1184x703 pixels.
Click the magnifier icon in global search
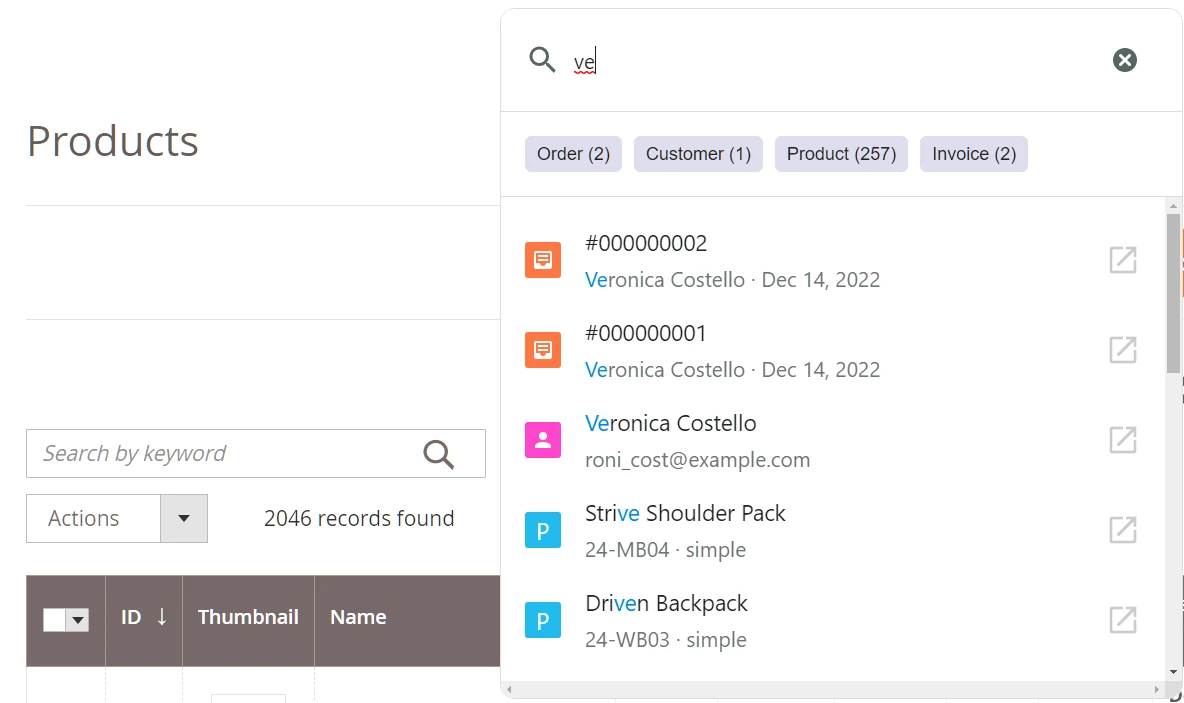(542, 60)
